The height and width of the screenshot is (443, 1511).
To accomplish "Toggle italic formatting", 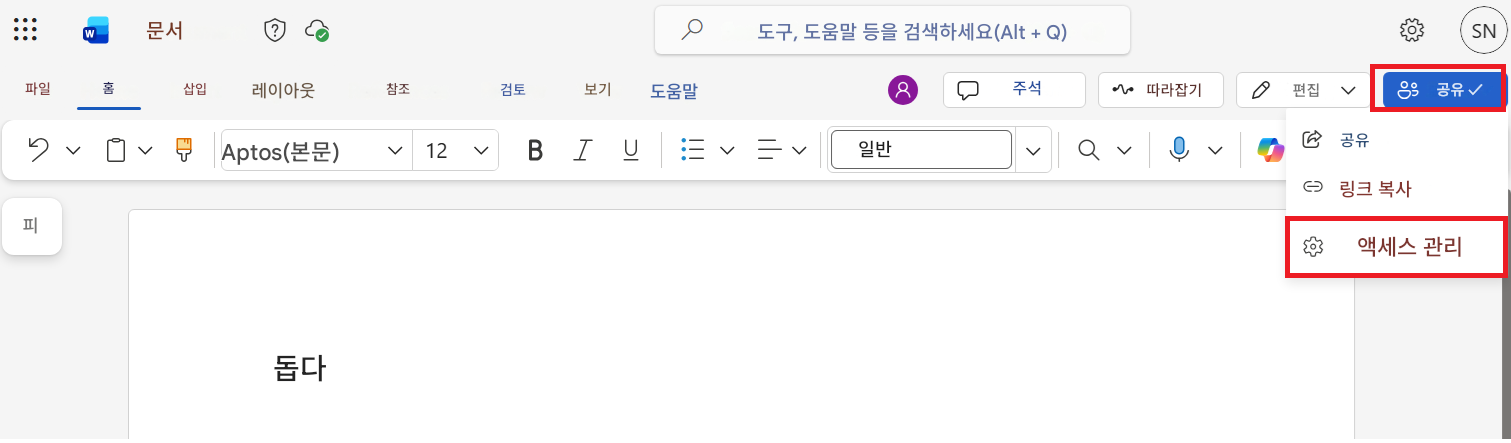I will 583,150.
